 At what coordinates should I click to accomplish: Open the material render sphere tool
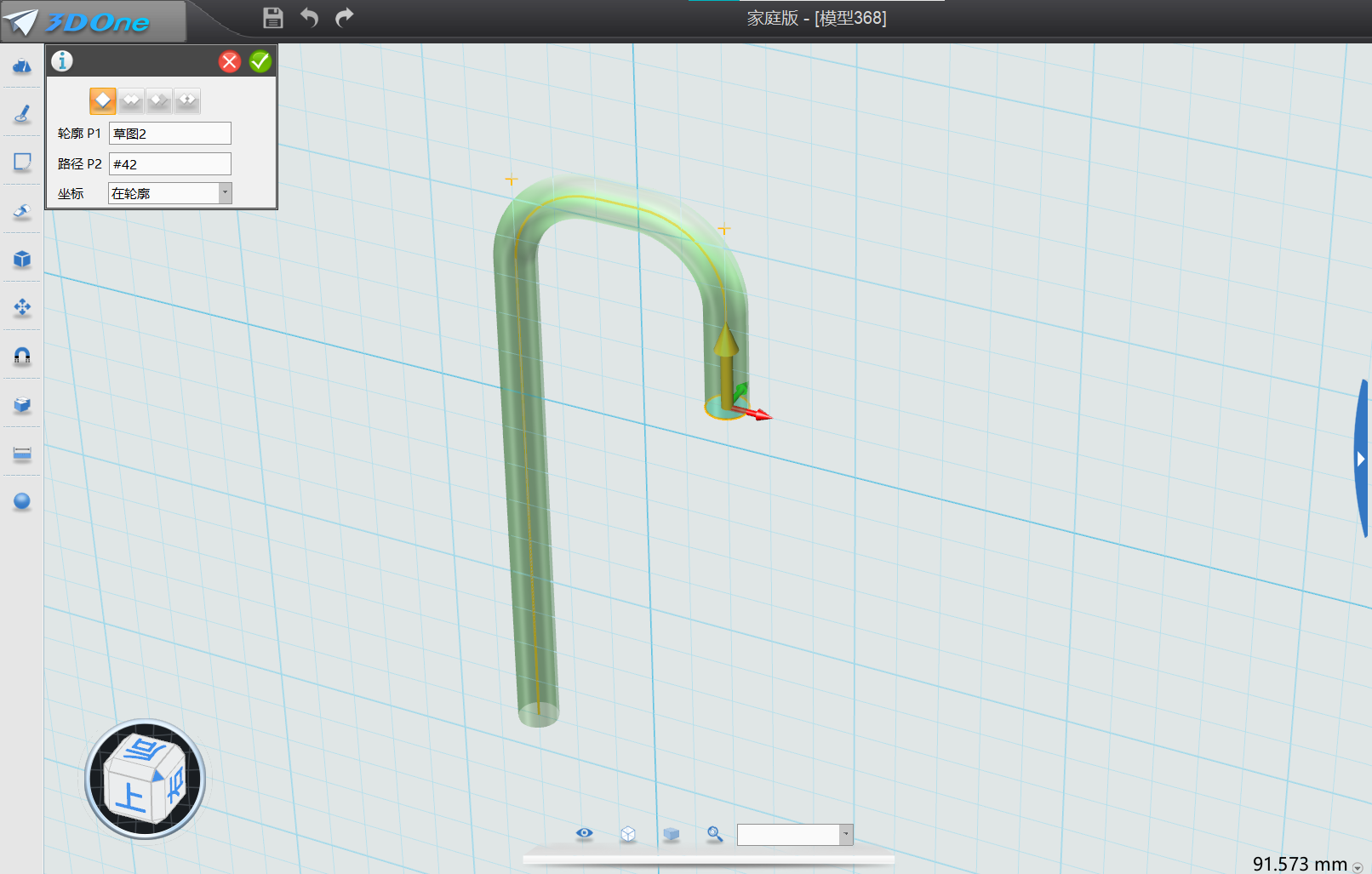tap(22, 501)
